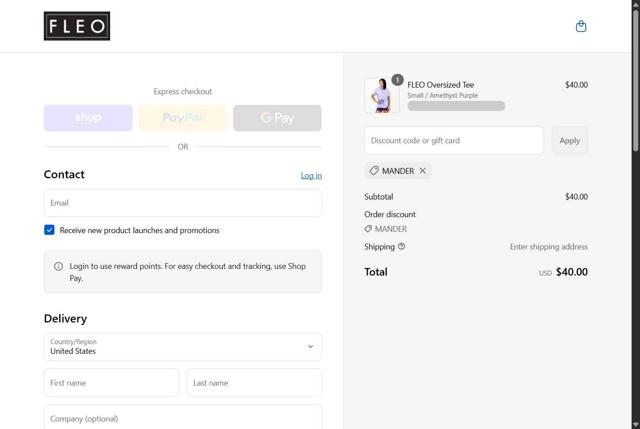Focus the First name field
Image resolution: width=640 pixels, height=429 pixels.
[x=111, y=383]
